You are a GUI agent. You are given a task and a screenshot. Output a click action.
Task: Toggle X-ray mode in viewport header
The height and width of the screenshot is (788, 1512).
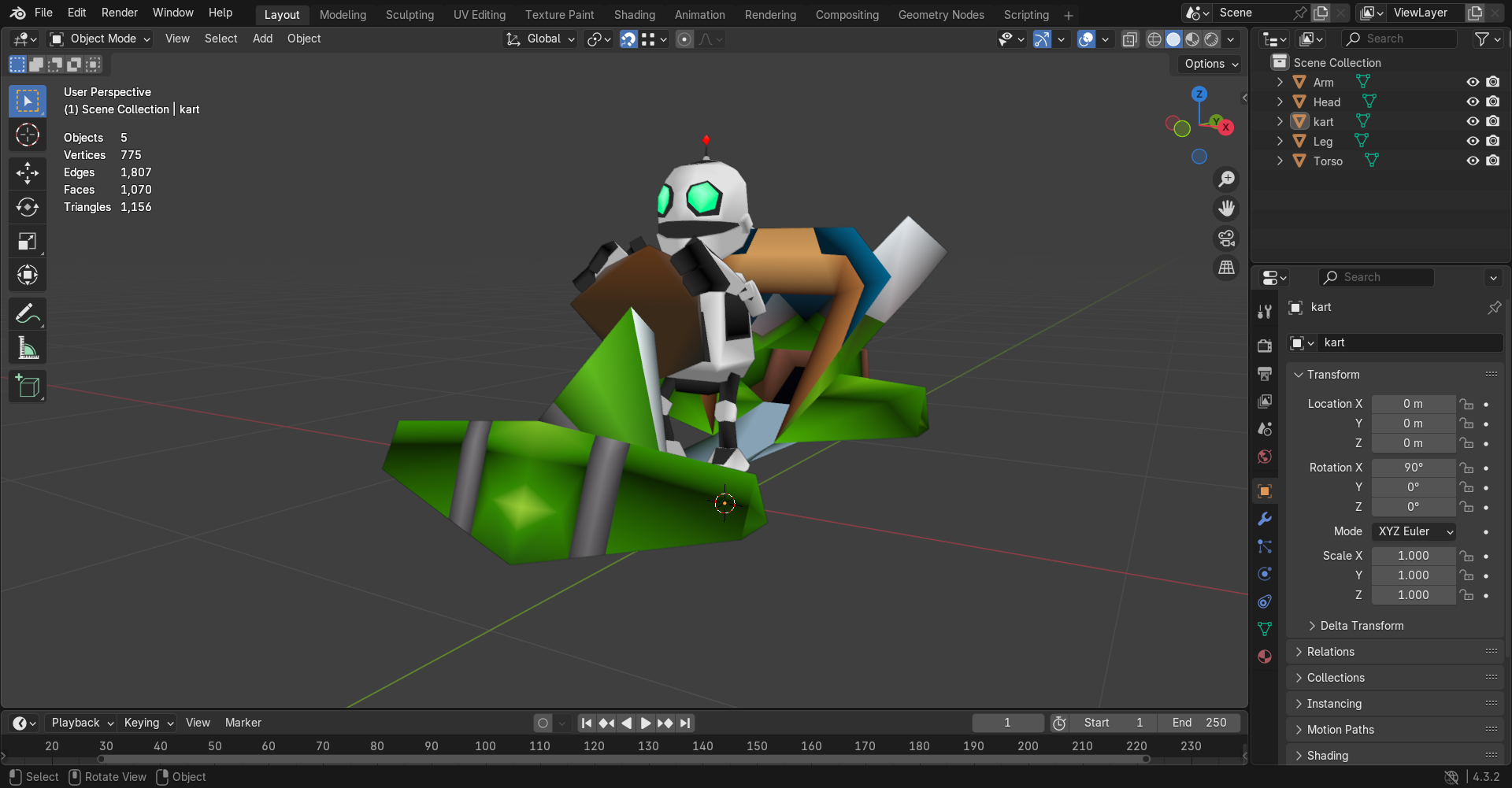click(1130, 39)
